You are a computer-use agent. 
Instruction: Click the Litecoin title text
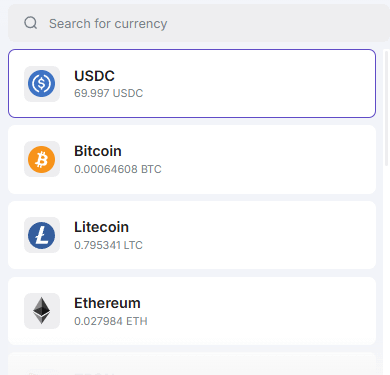pos(101,227)
